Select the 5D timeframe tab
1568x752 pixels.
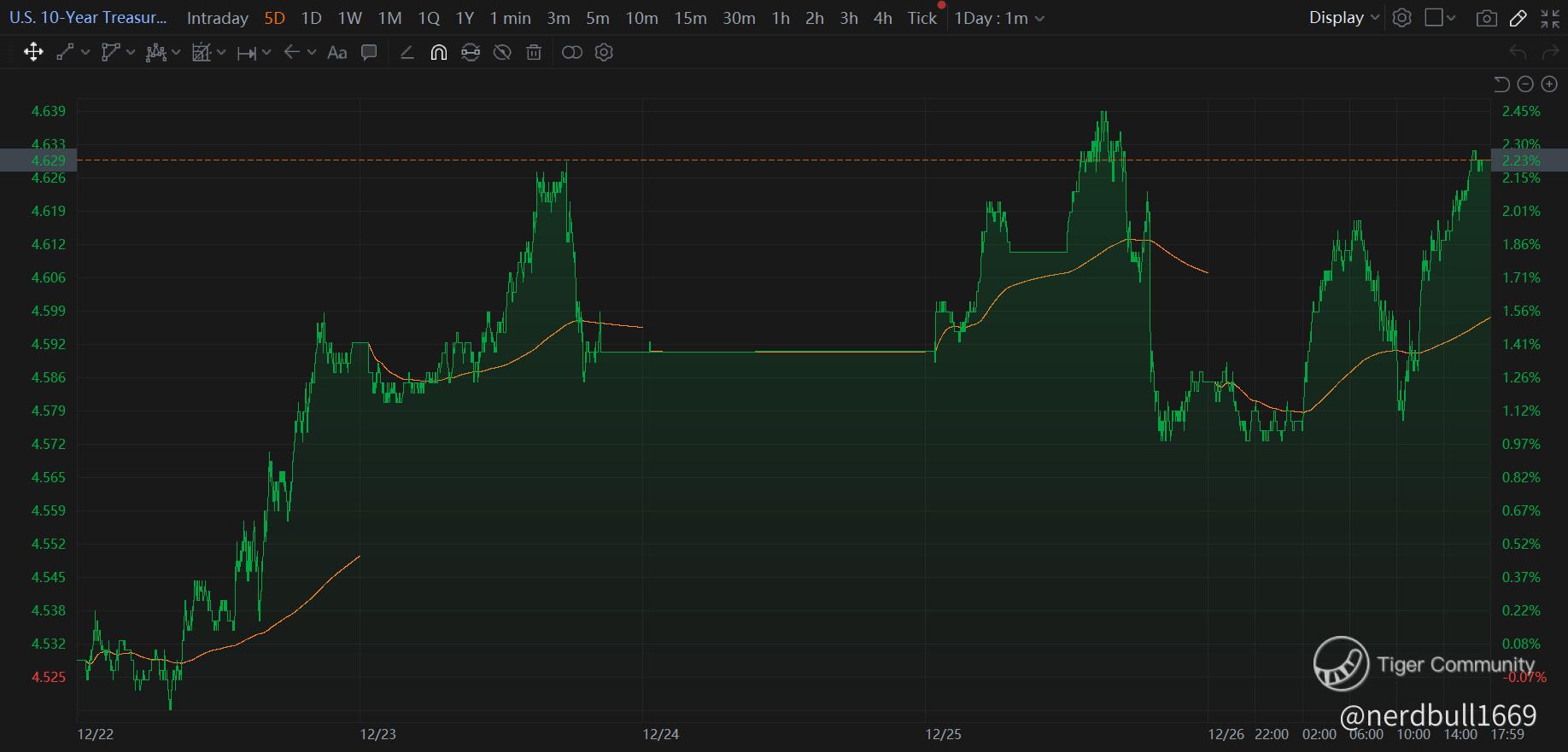pyautogui.click(x=275, y=18)
